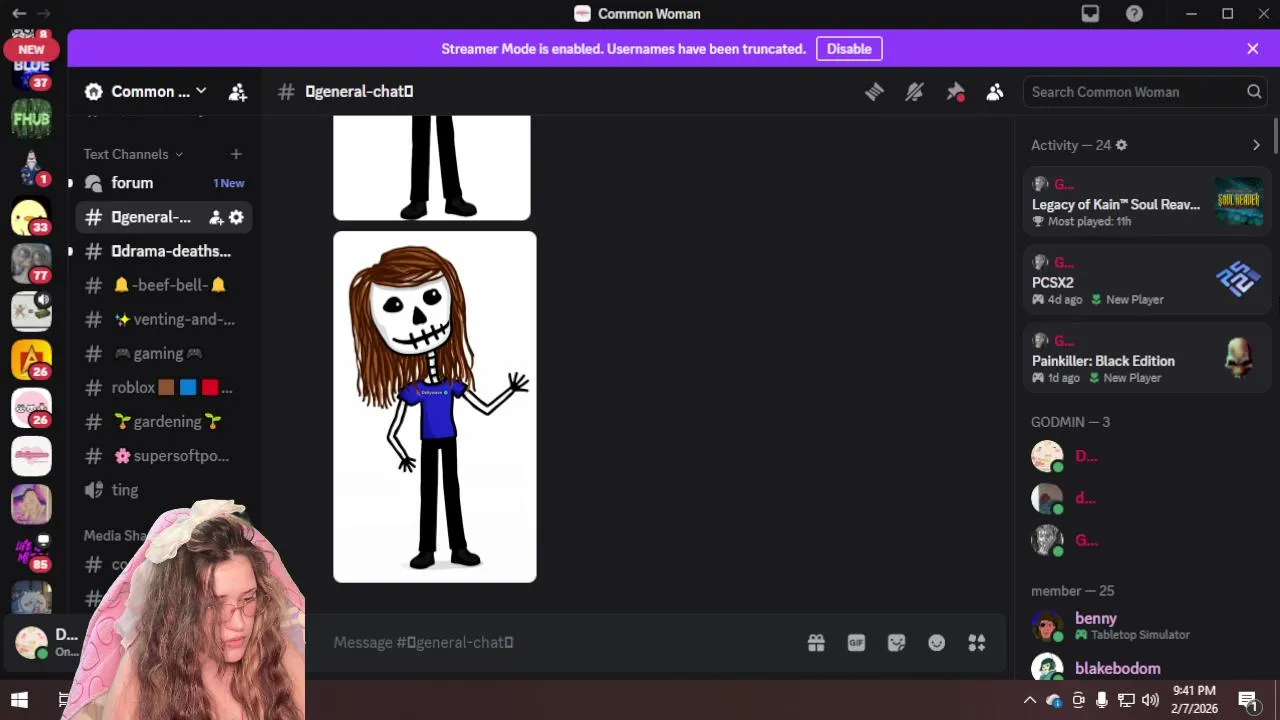Image resolution: width=1280 pixels, height=720 pixels.
Task: Toggle the member list visibility
Action: (x=995, y=92)
